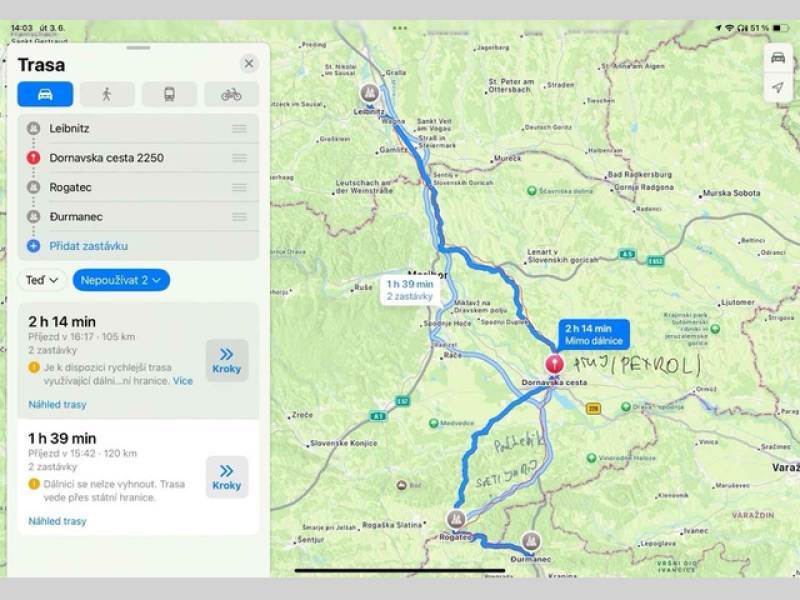Image resolution: width=800 pixels, height=600 pixels.
Task: Switch to cycling directions mode
Action: (231, 94)
